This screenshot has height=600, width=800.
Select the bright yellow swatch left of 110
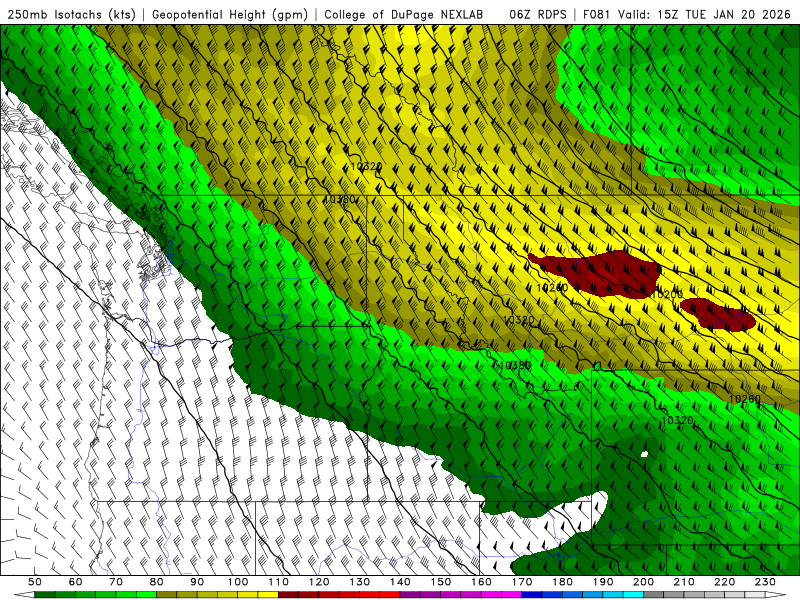(268, 595)
